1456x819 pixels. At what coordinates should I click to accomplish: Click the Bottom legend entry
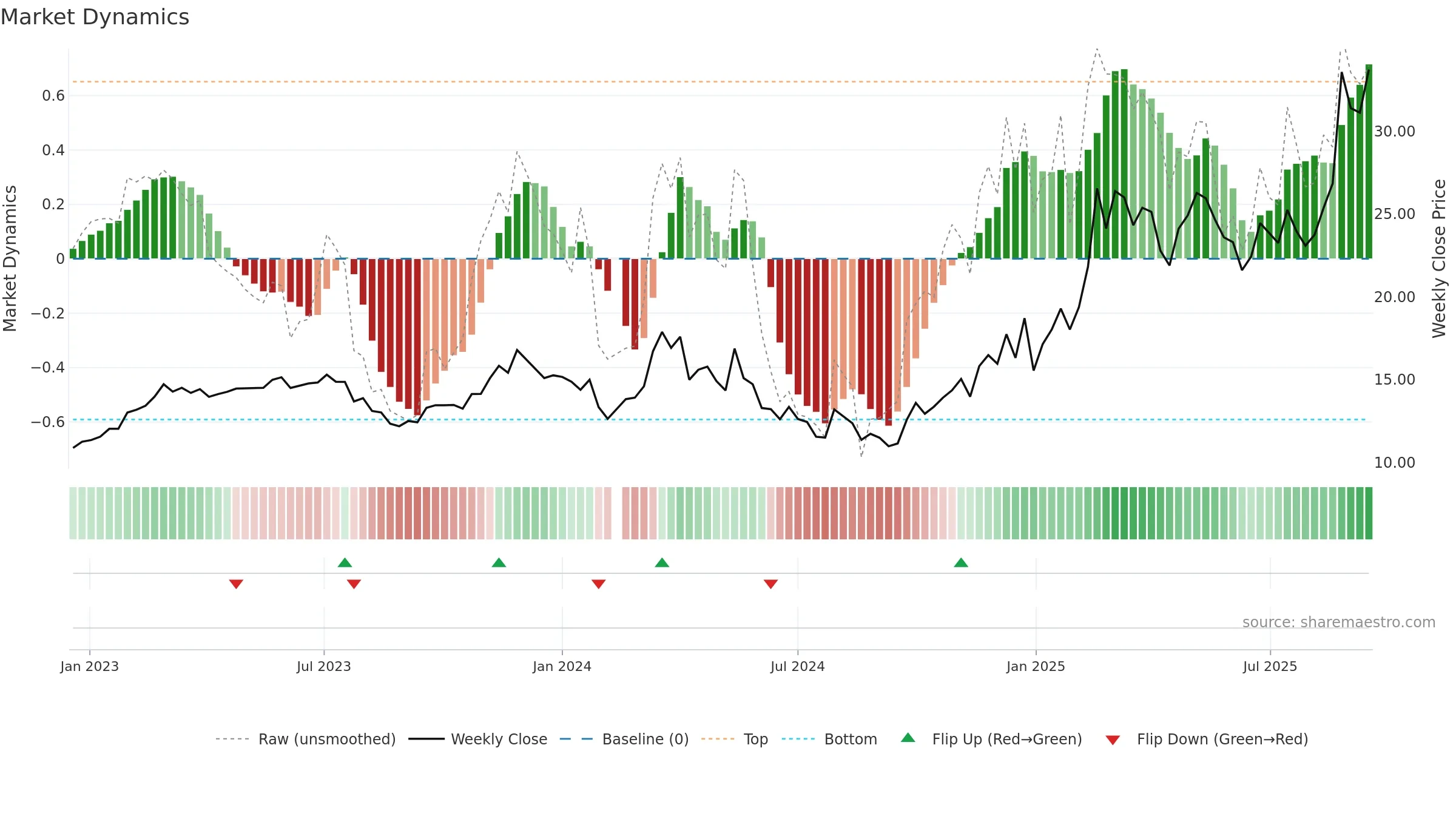(x=830, y=739)
